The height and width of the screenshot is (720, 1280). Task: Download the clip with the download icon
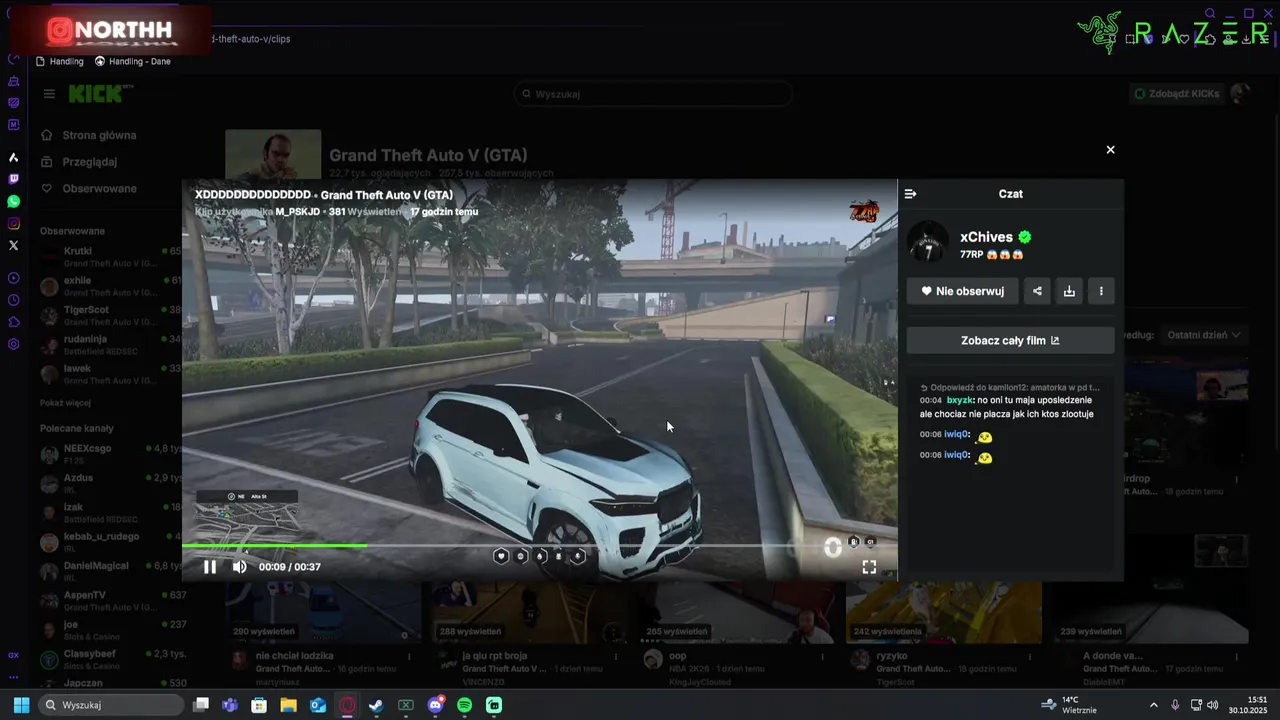click(x=1069, y=291)
